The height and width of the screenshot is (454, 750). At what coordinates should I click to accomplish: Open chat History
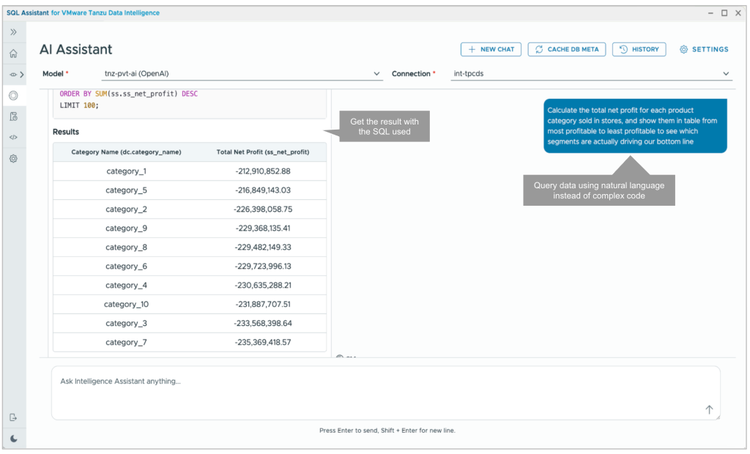click(639, 49)
